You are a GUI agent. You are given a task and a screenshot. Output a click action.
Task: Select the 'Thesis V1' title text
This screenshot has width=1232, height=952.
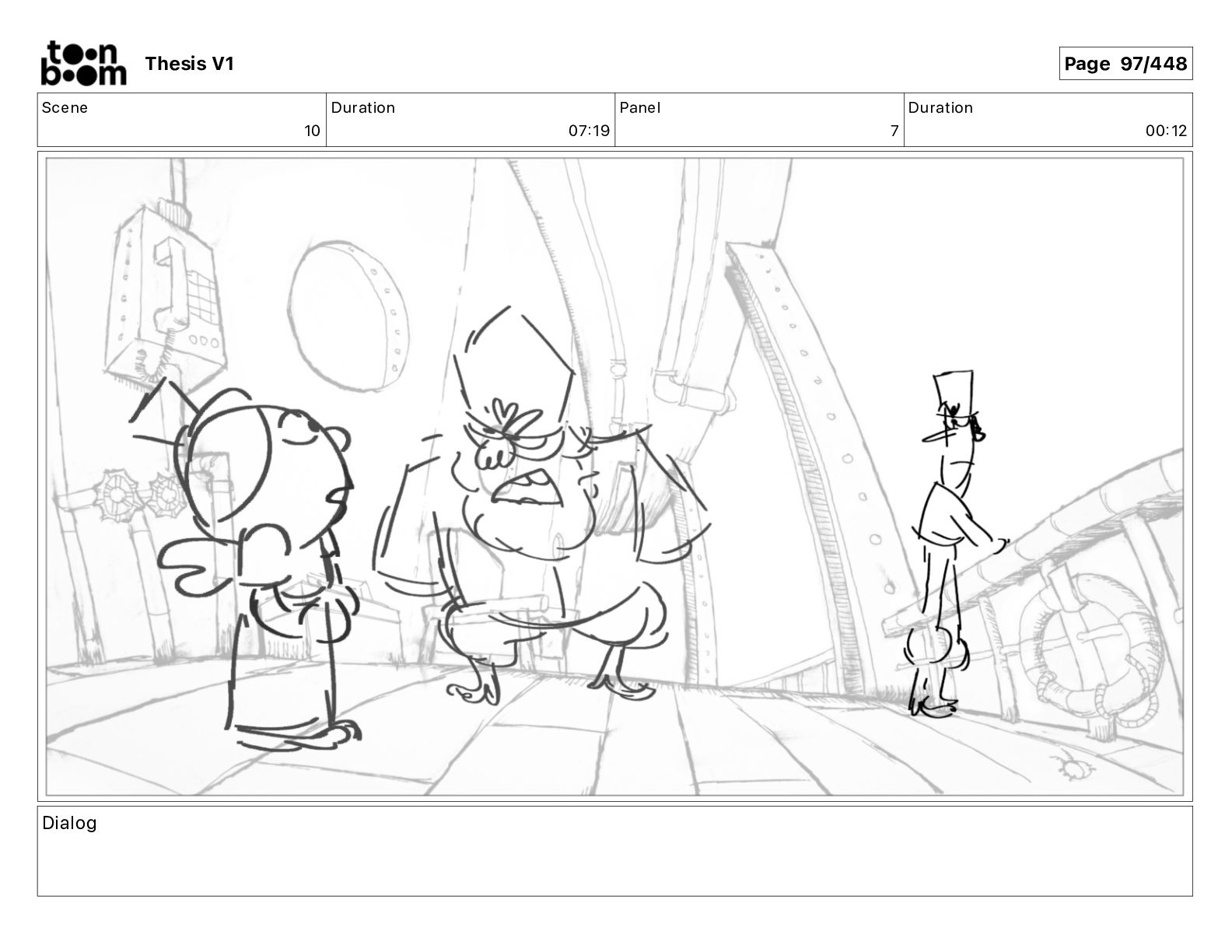click(189, 64)
